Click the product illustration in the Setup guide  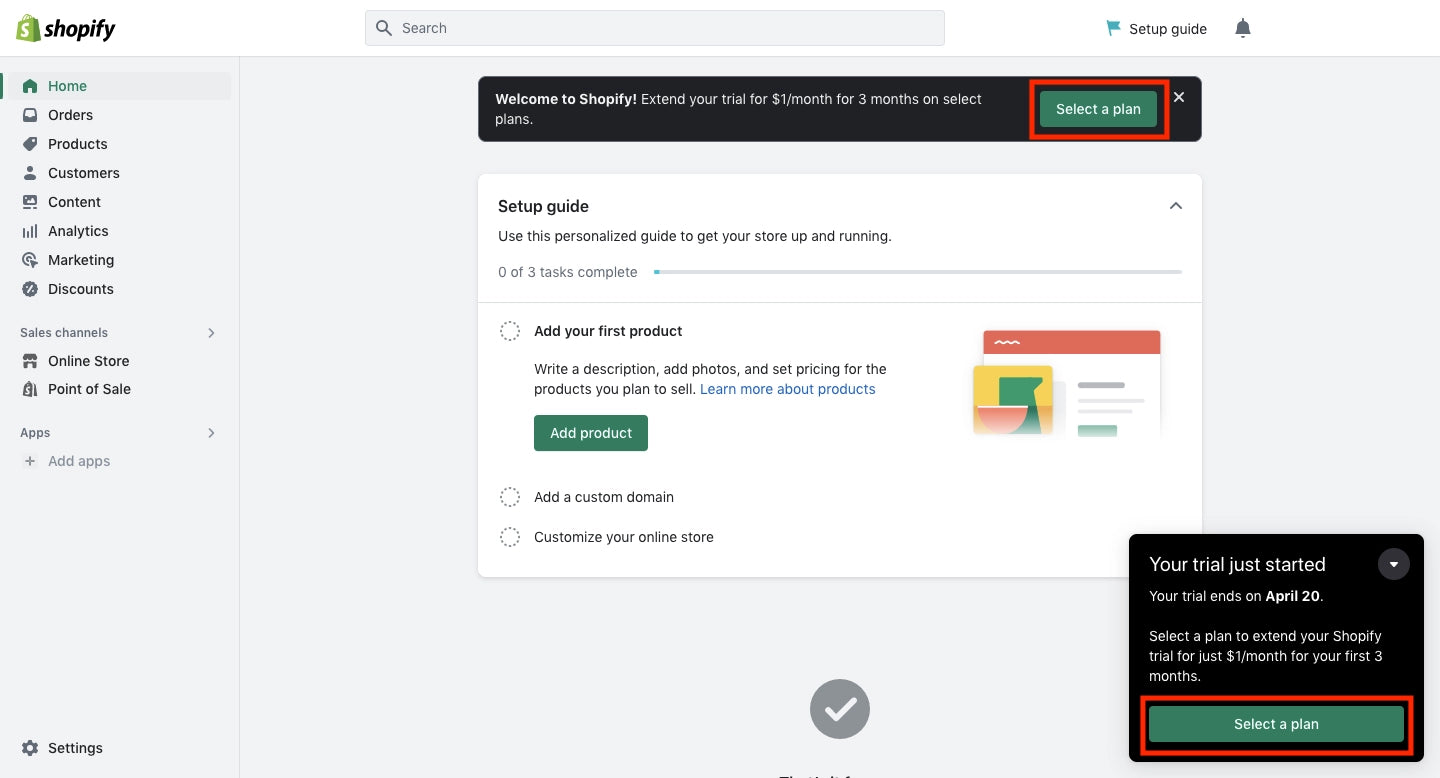pyautogui.click(x=1067, y=384)
